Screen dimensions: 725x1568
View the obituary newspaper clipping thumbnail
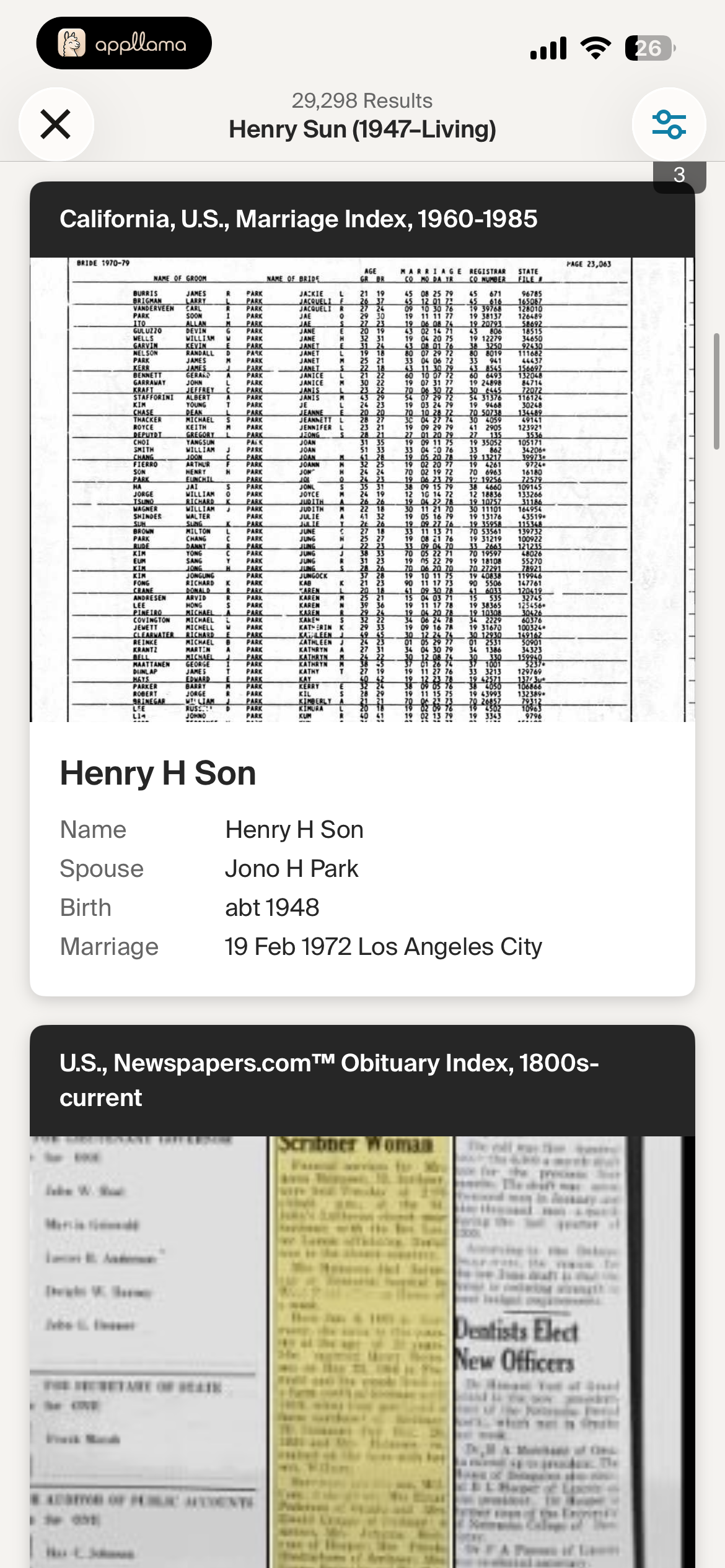tap(362, 1352)
